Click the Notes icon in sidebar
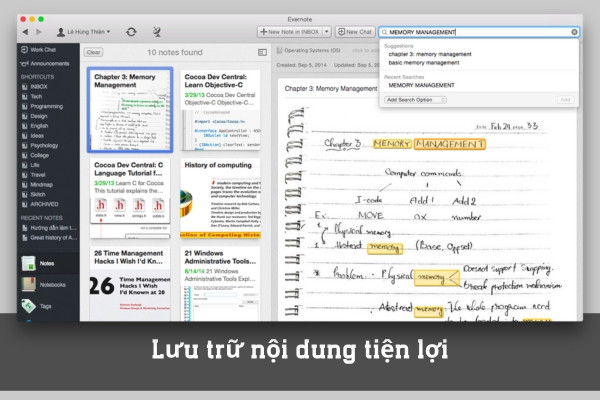The width and height of the screenshot is (600, 400). (29, 263)
